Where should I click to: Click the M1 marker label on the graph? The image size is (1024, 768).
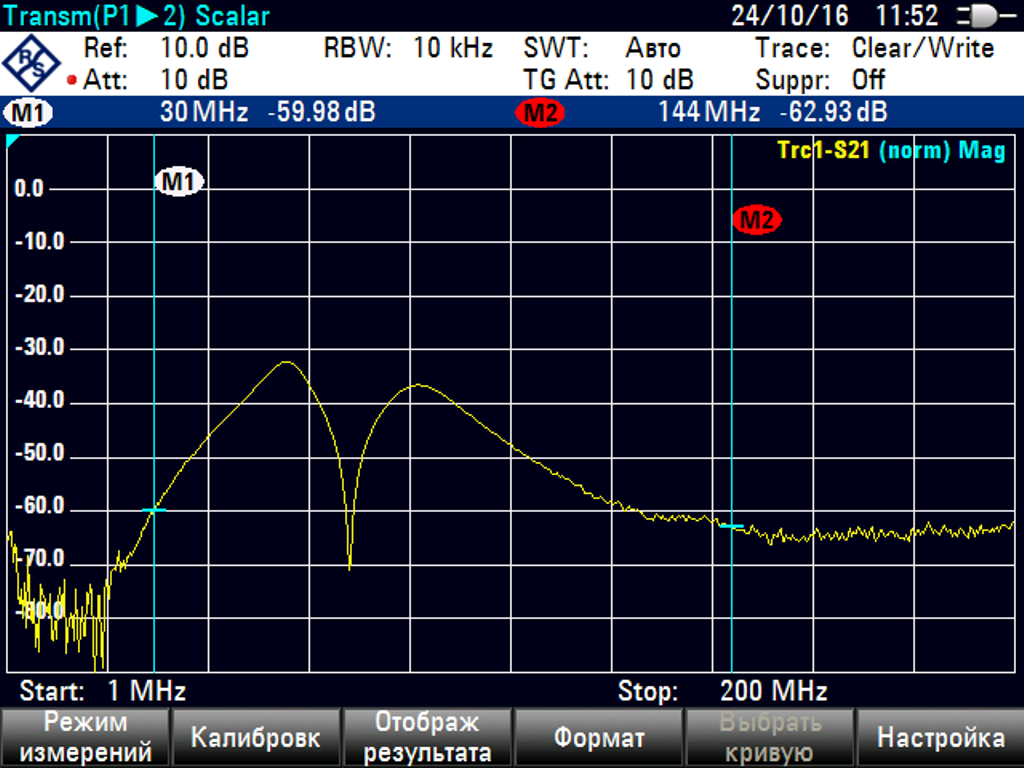click(x=179, y=181)
